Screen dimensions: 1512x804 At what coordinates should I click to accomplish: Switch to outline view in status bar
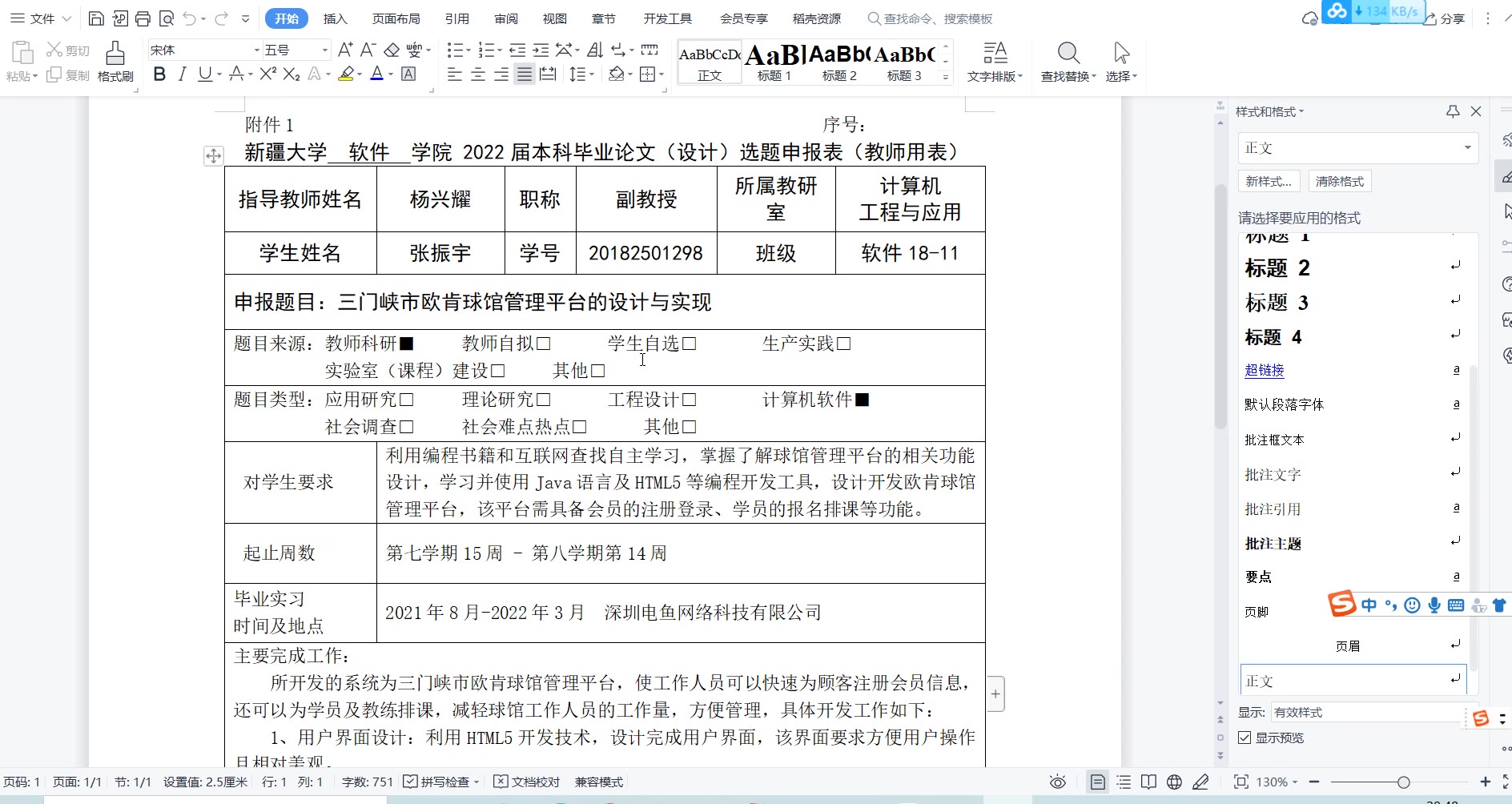point(1124,782)
